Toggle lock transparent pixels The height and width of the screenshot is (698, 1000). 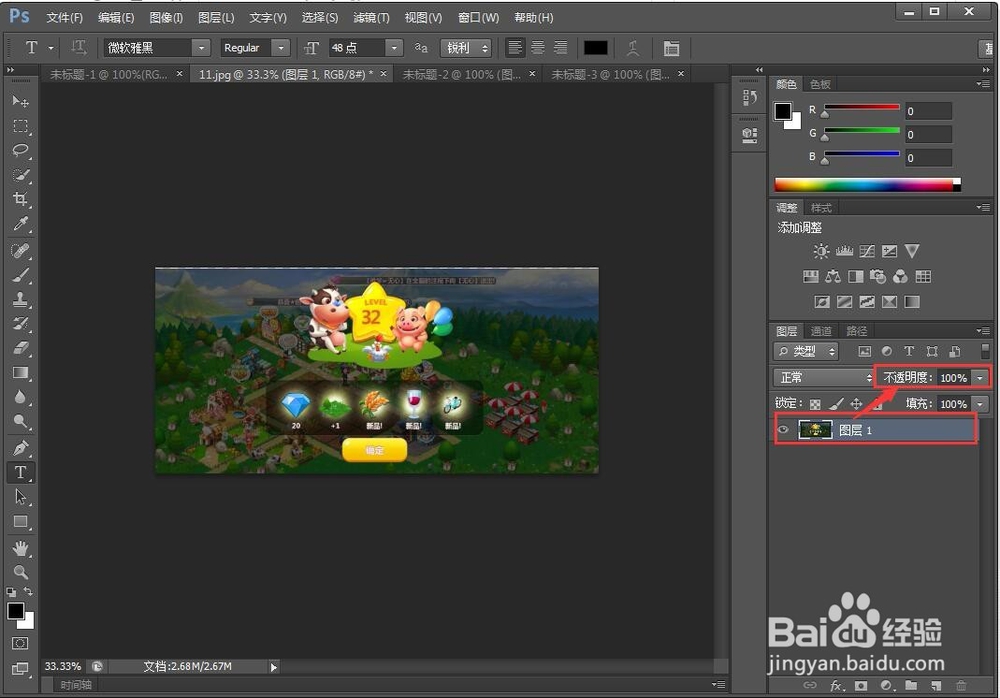pyautogui.click(x=815, y=404)
